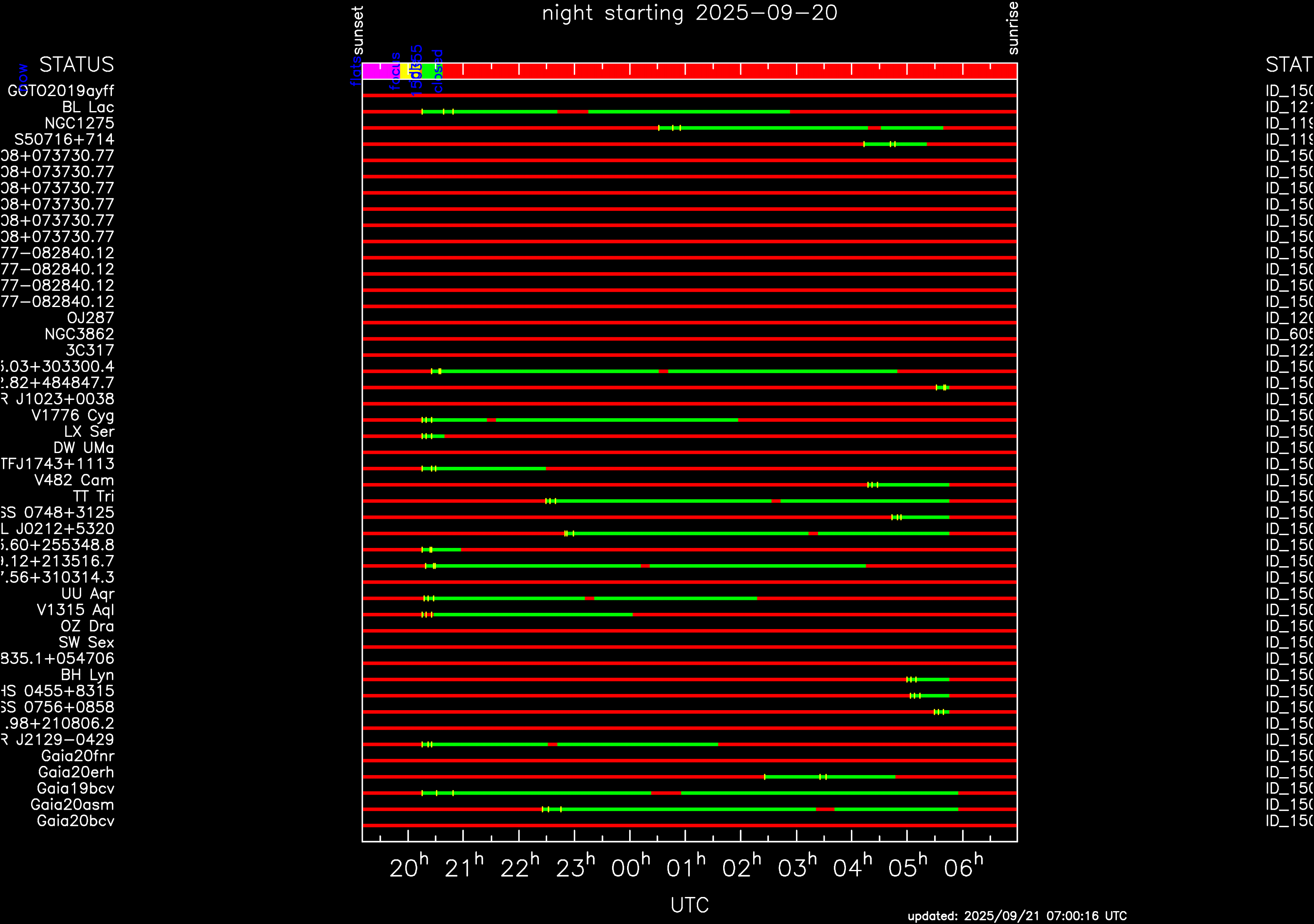Click yellow start markers on S50716+714 row

coord(892,144)
